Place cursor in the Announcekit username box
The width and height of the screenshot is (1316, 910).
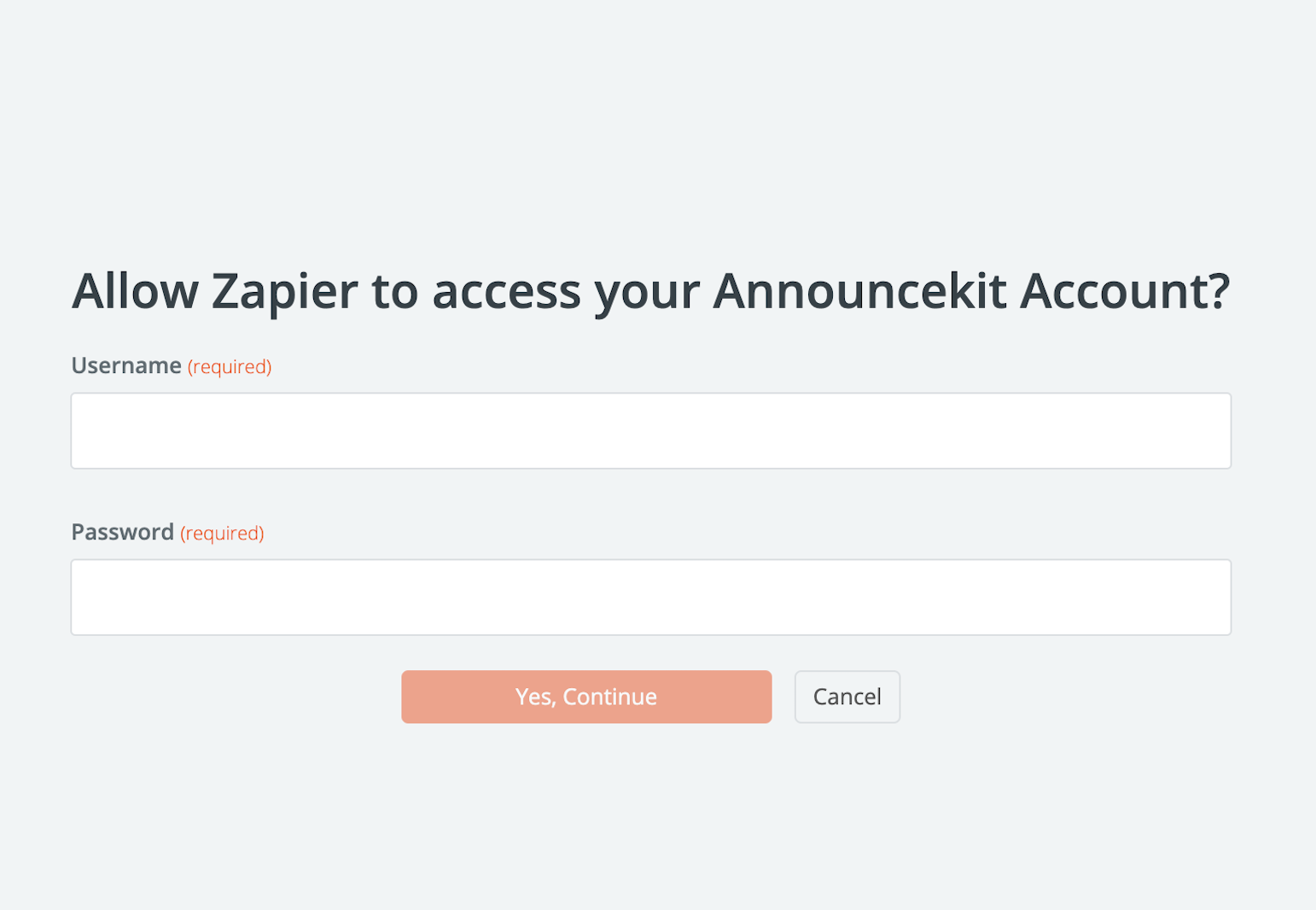650,430
